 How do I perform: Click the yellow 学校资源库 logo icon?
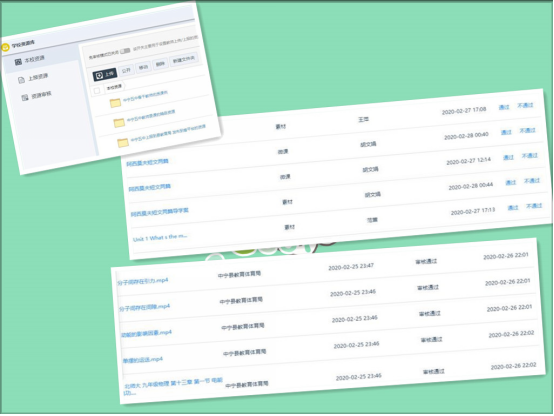5,47
